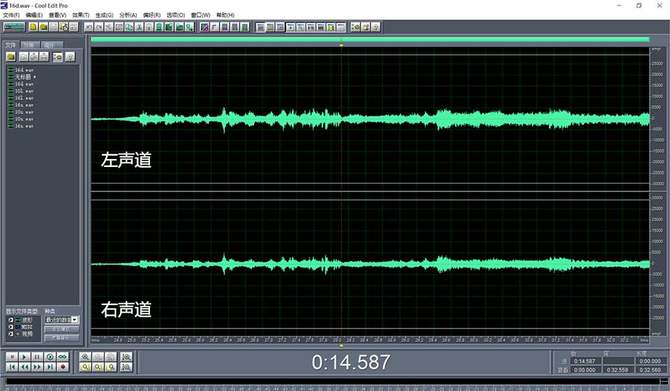Jump to the beginning of the file
The width and height of the screenshot is (670, 391).
(x=12, y=367)
